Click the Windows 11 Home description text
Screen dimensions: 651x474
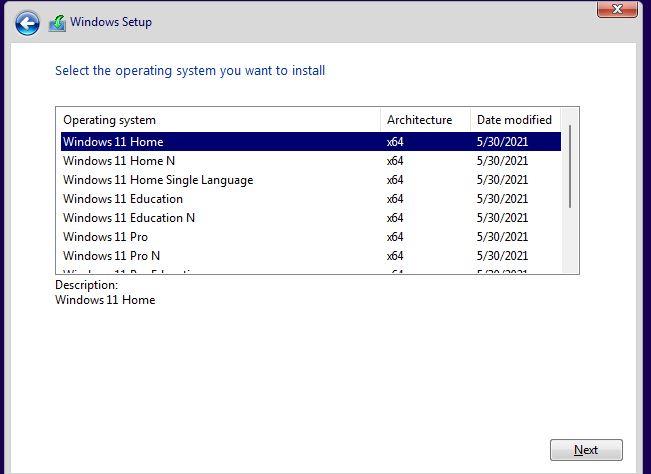coord(105,300)
